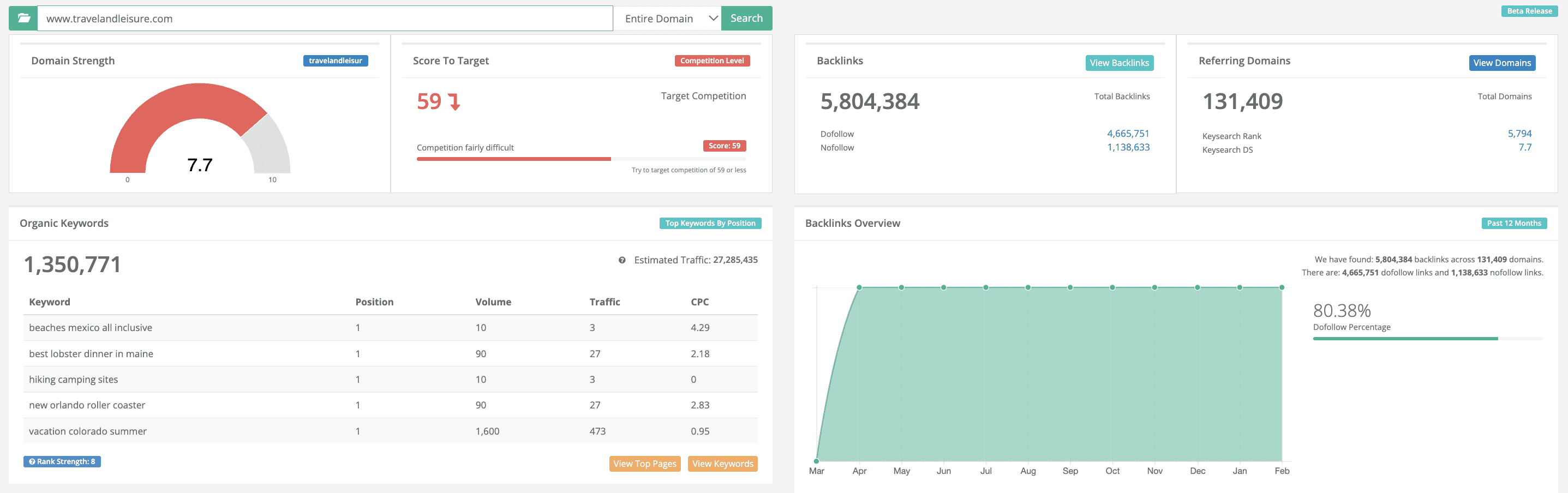Click volume 1,600 in vacation colorado row

(487, 431)
